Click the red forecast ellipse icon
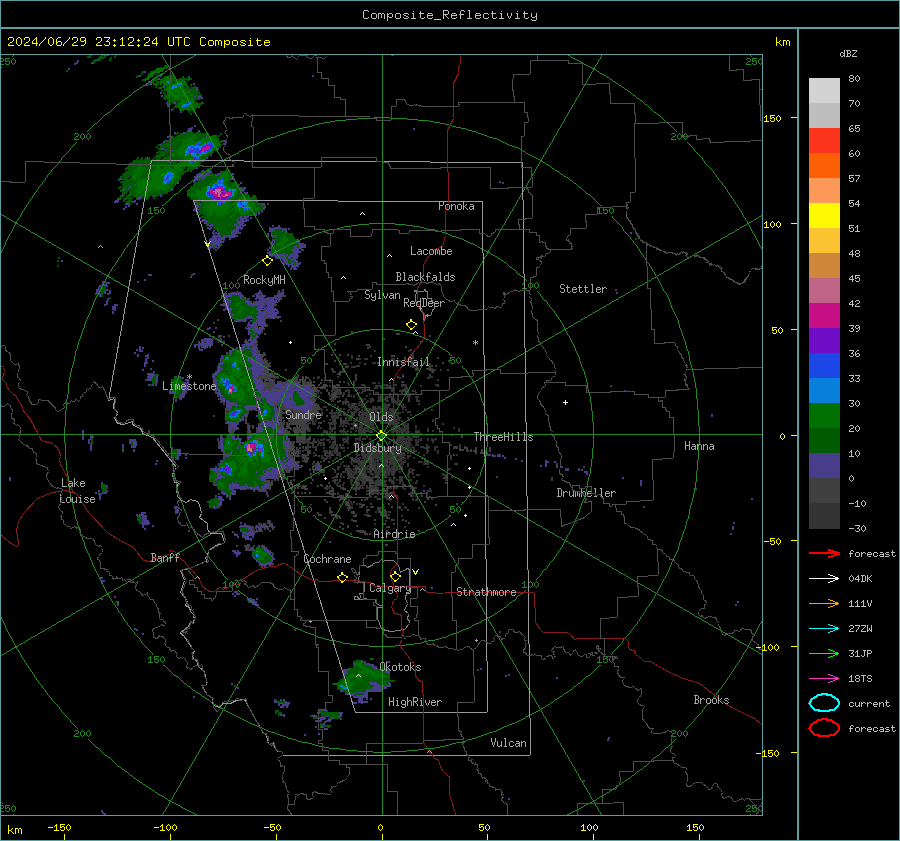 click(824, 728)
